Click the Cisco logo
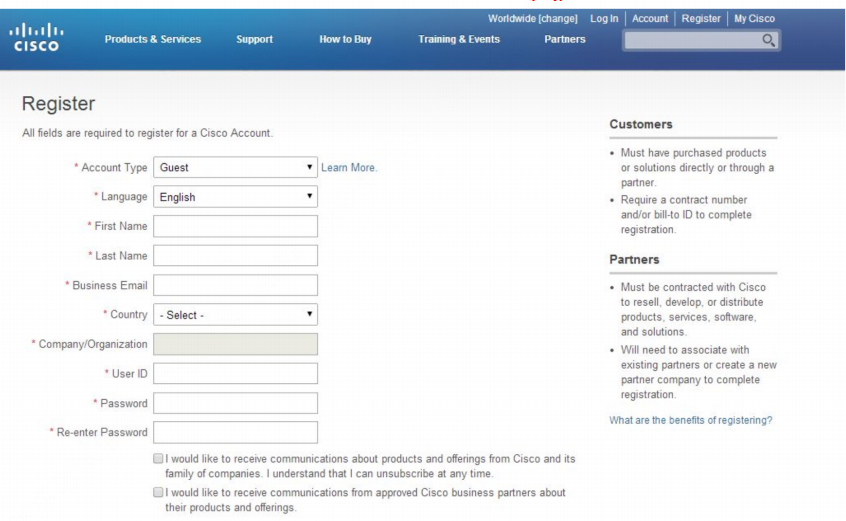846x521 pixels. (36, 37)
